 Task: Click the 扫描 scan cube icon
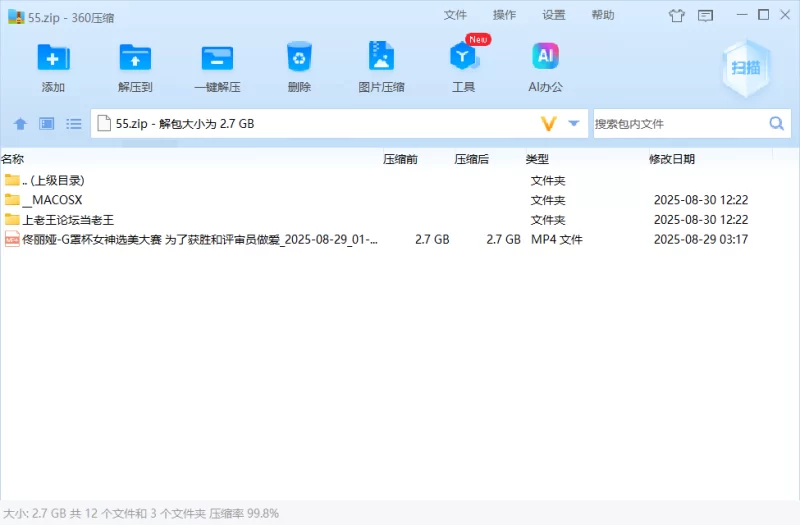(745, 66)
